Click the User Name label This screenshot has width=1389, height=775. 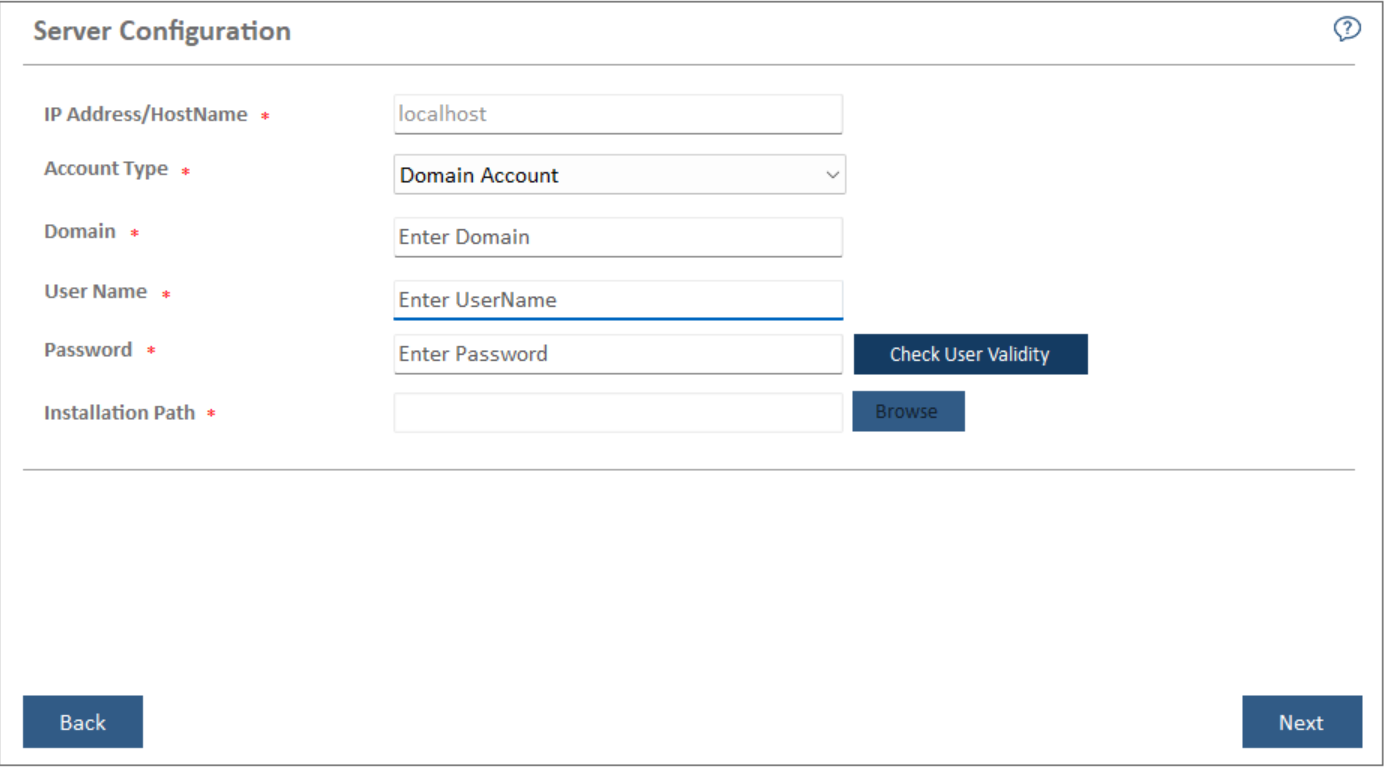coord(95,292)
